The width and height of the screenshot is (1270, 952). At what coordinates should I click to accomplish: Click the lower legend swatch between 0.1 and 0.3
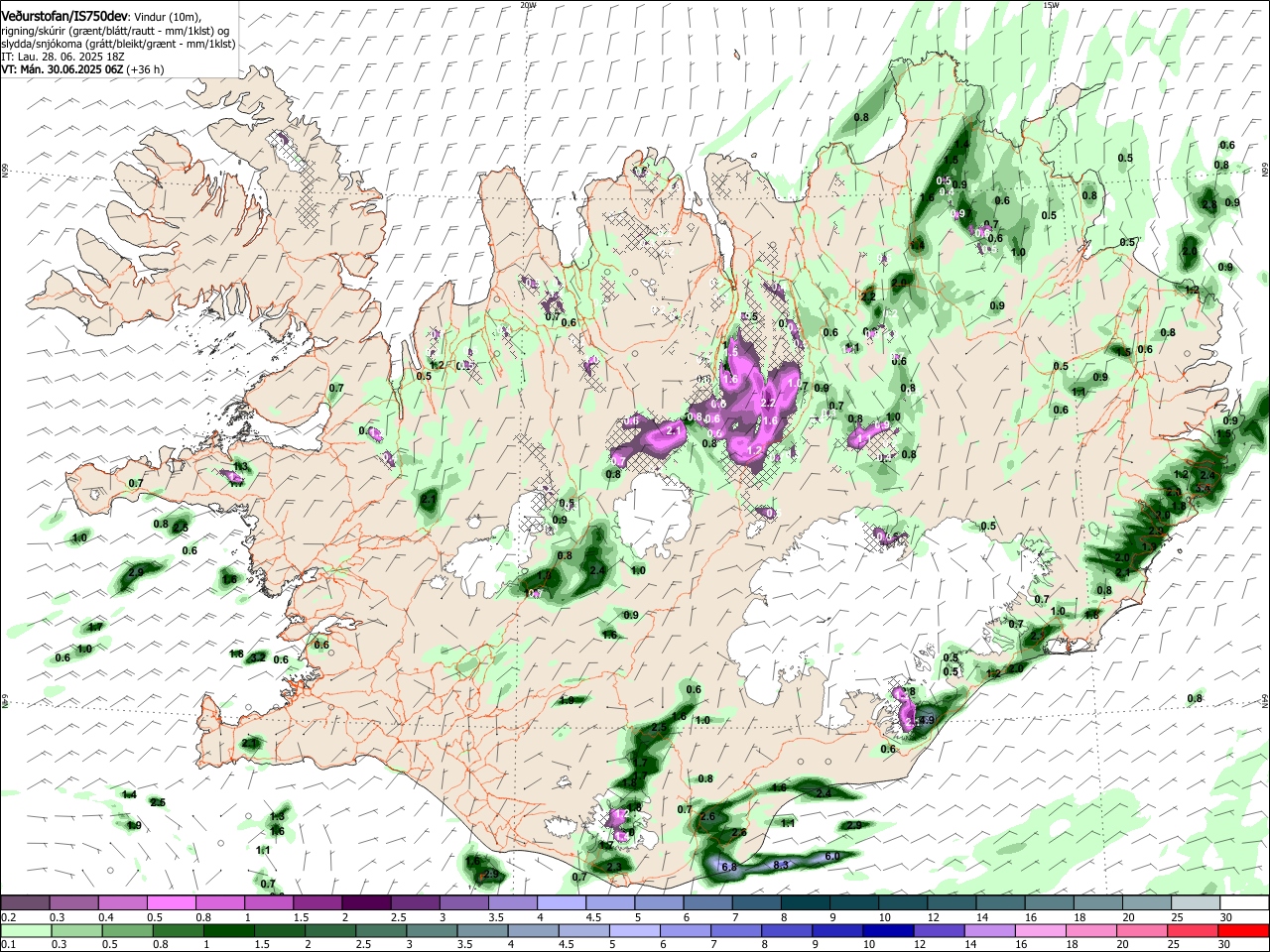pos(25,930)
